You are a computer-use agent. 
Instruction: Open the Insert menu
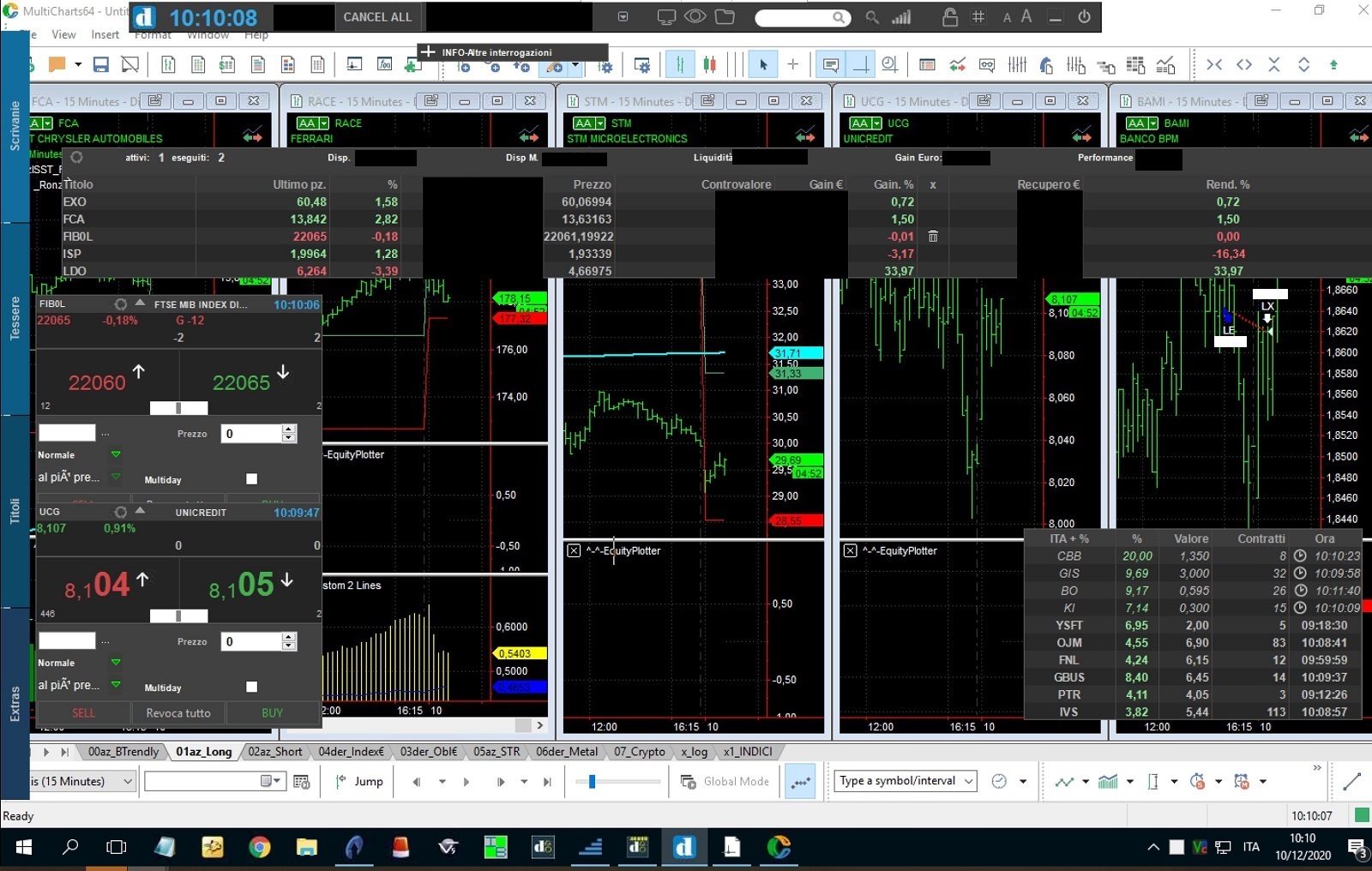(105, 35)
